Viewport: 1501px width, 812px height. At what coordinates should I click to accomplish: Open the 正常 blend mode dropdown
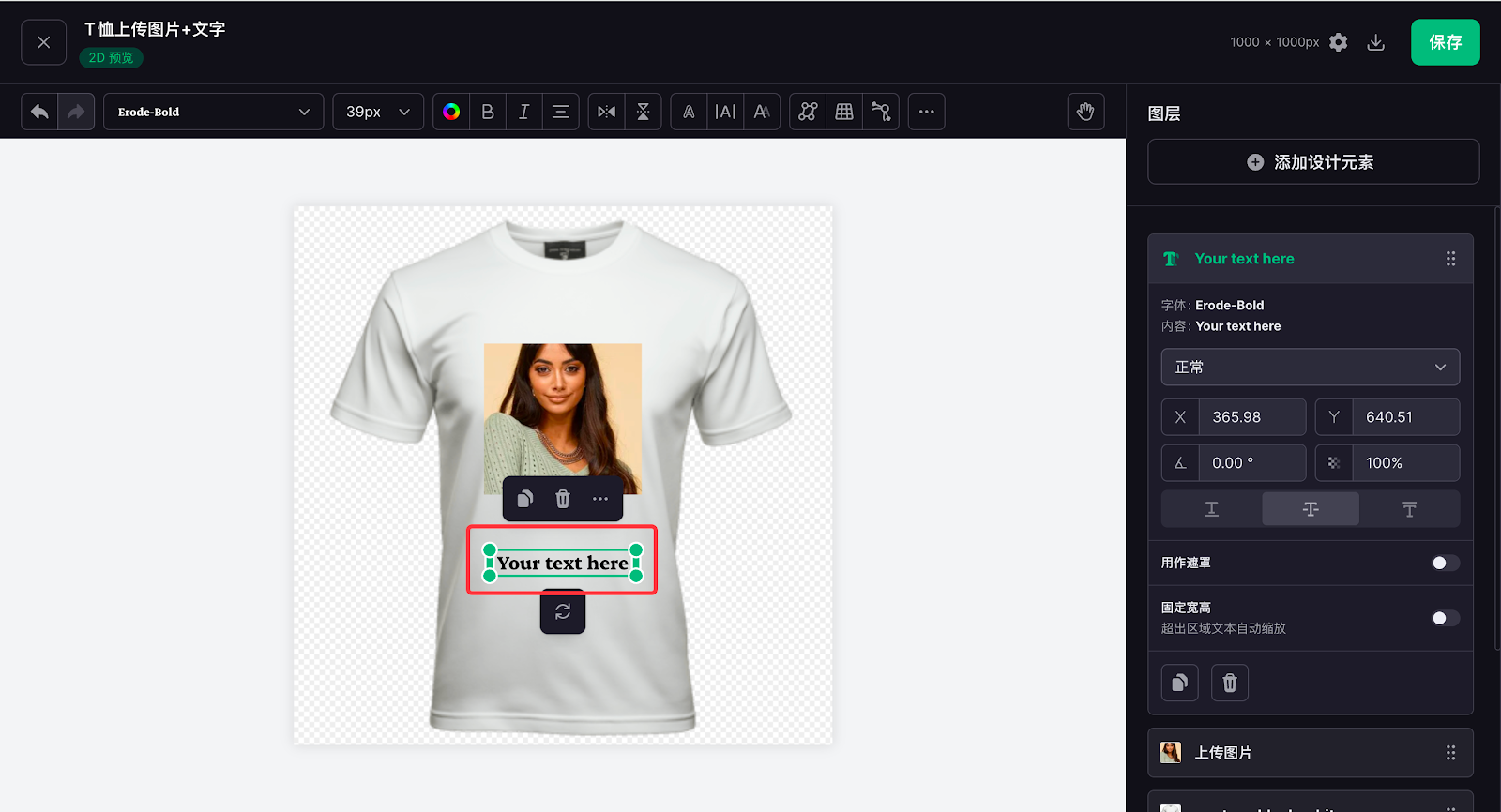tap(1310, 367)
